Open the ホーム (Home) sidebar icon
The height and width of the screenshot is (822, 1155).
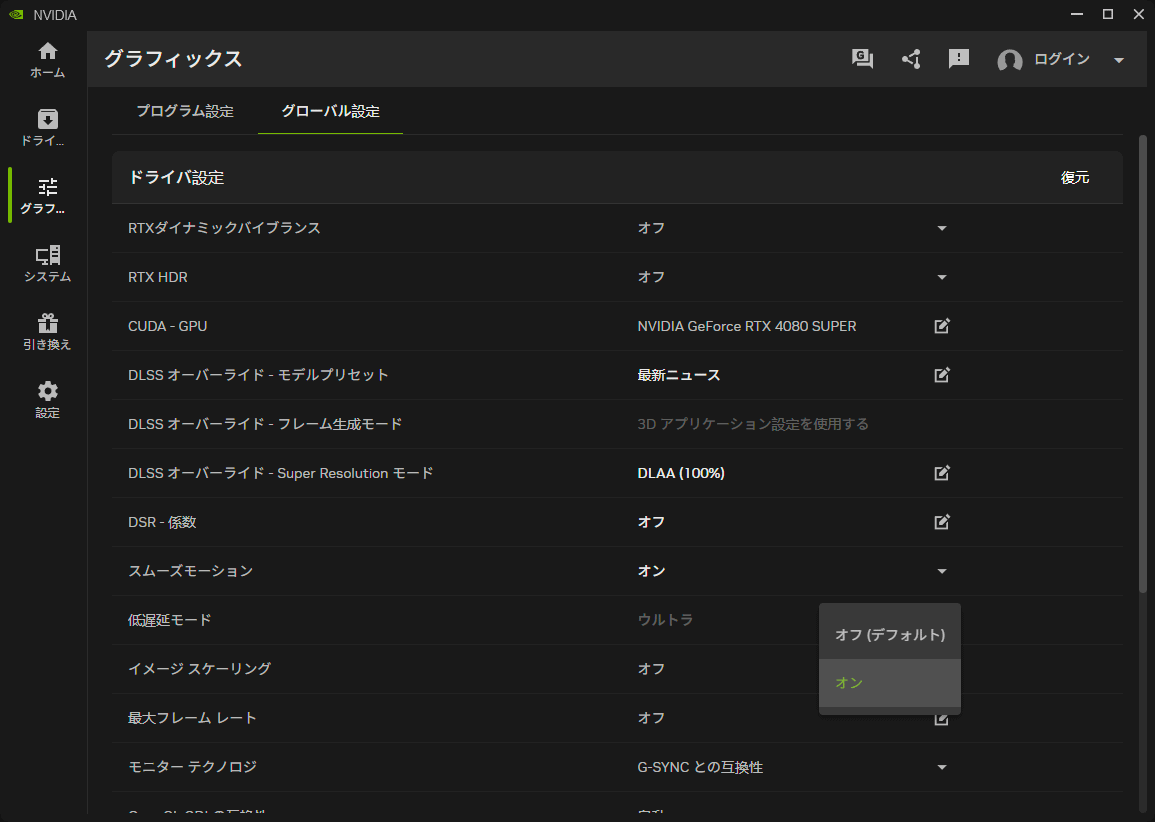(x=47, y=59)
